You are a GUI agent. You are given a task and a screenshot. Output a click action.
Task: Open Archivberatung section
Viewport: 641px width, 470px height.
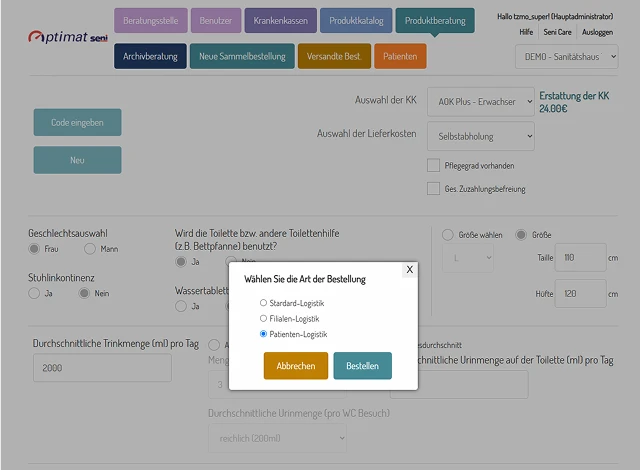[150, 56]
